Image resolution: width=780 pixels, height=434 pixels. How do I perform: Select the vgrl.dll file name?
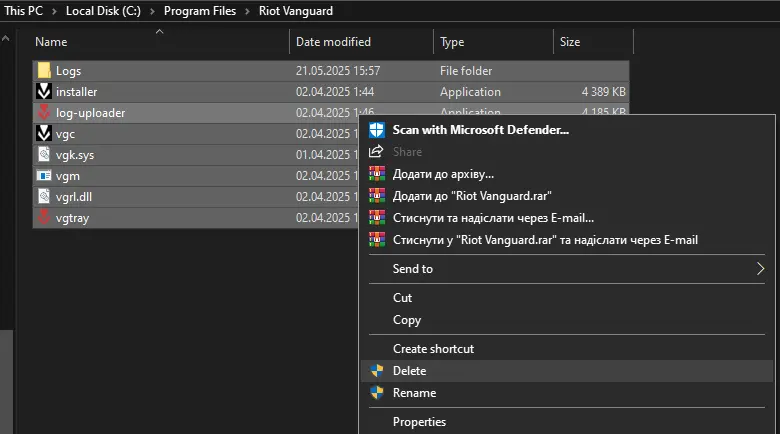click(x=74, y=197)
